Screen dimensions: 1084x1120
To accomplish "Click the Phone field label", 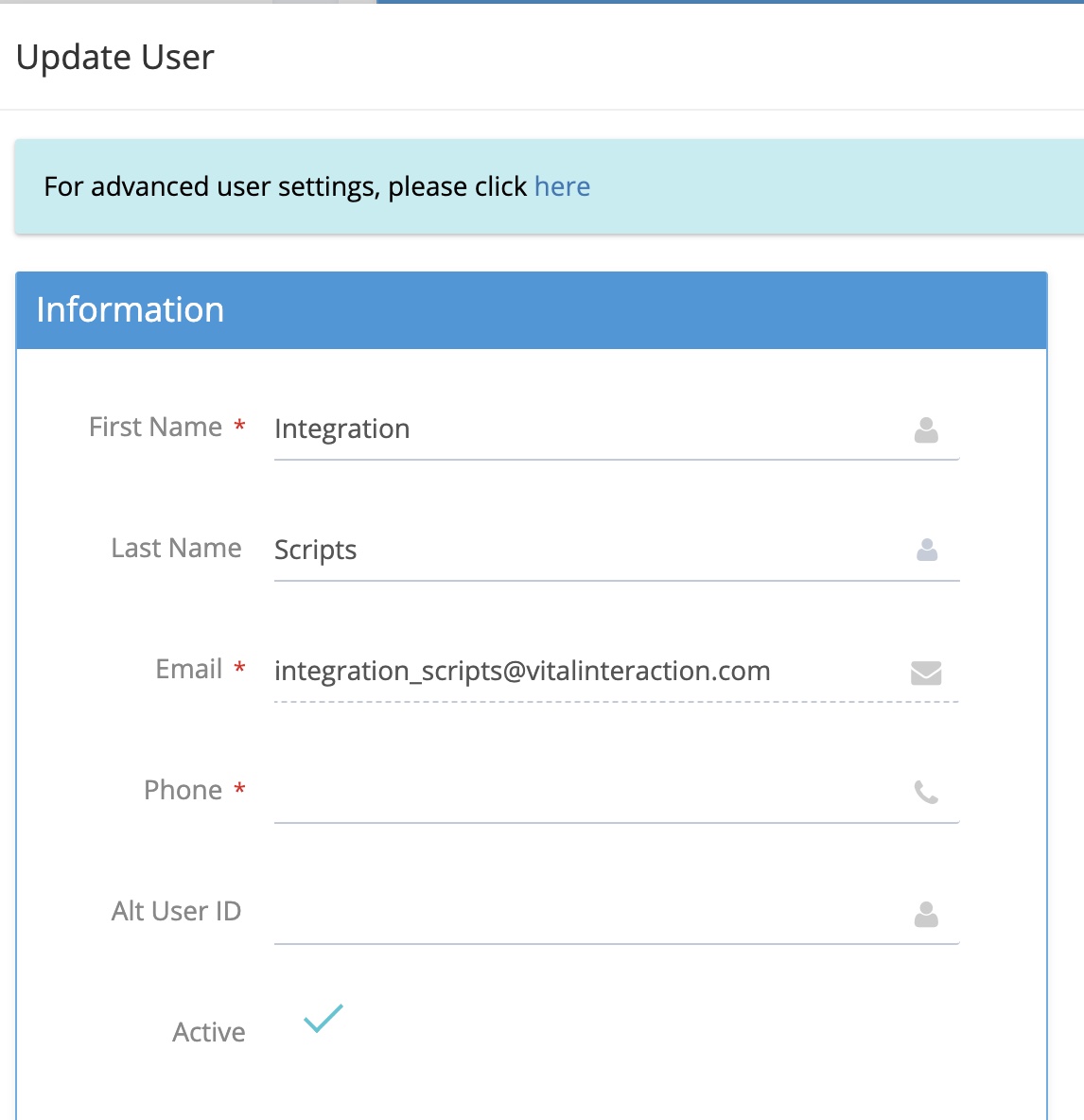I will [x=183, y=791].
